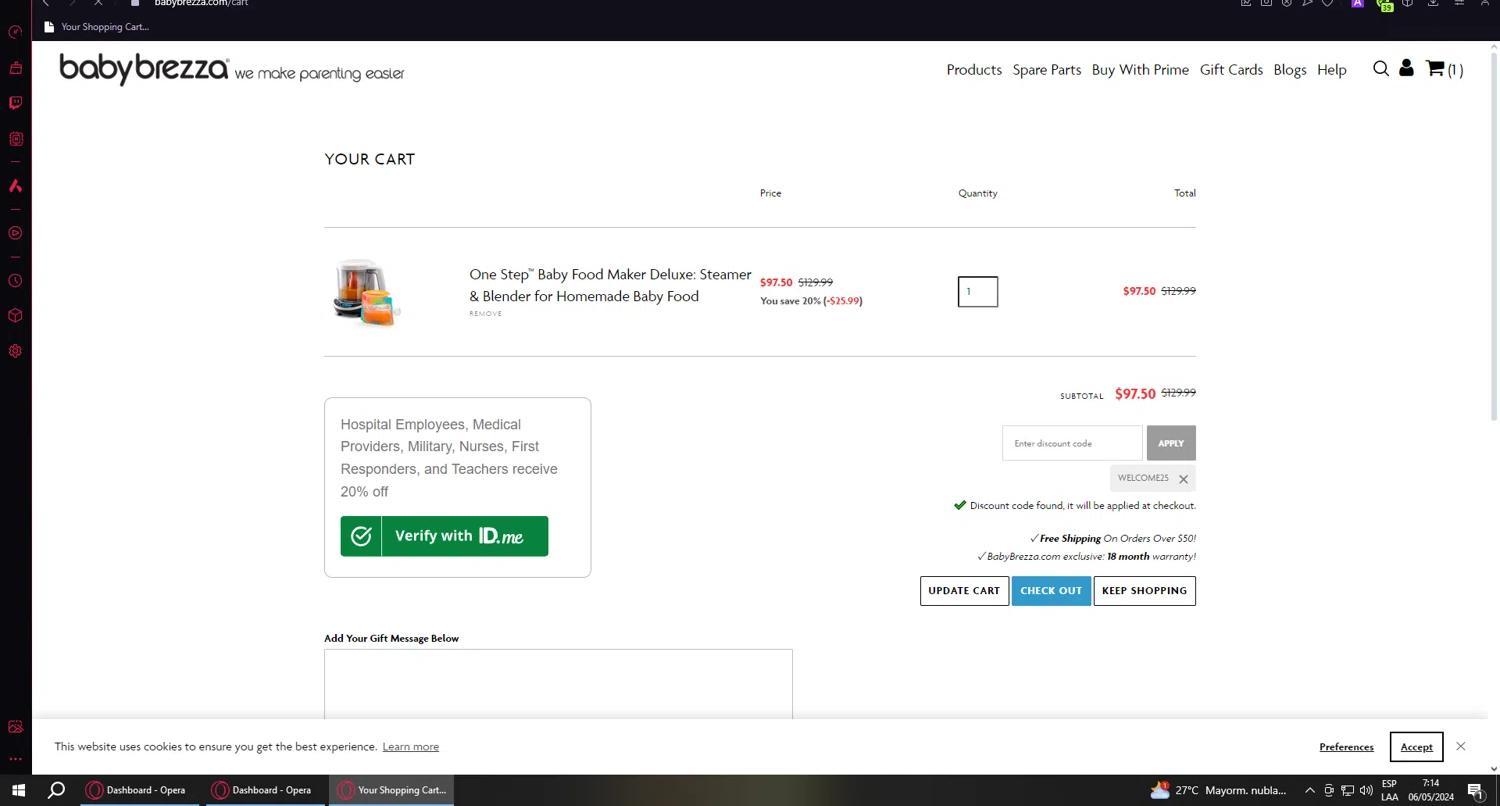Open cookie Preferences link
1500x806 pixels.
1346,747
